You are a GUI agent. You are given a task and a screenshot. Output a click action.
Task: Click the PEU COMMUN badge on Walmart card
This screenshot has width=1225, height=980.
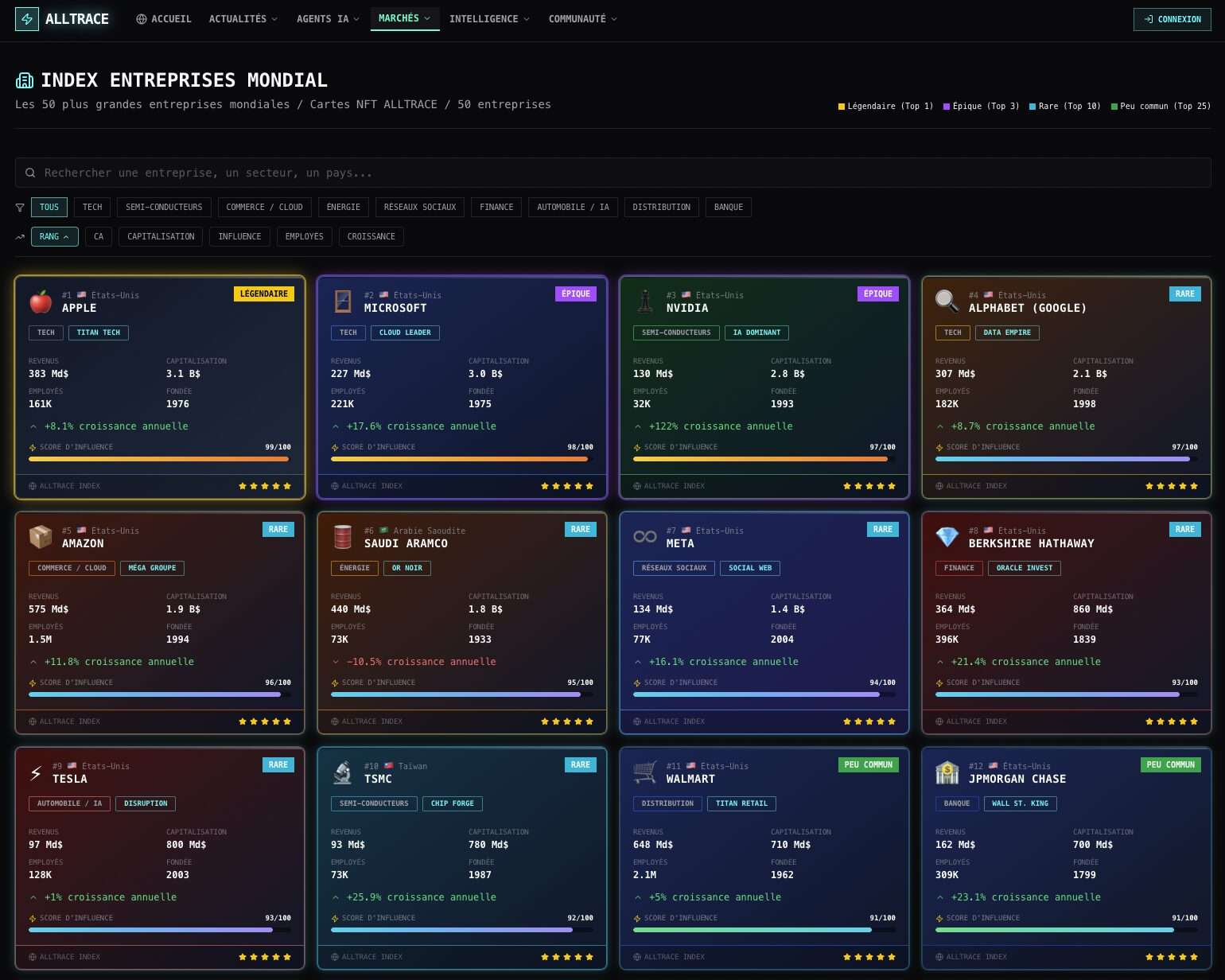click(x=869, y=765)
